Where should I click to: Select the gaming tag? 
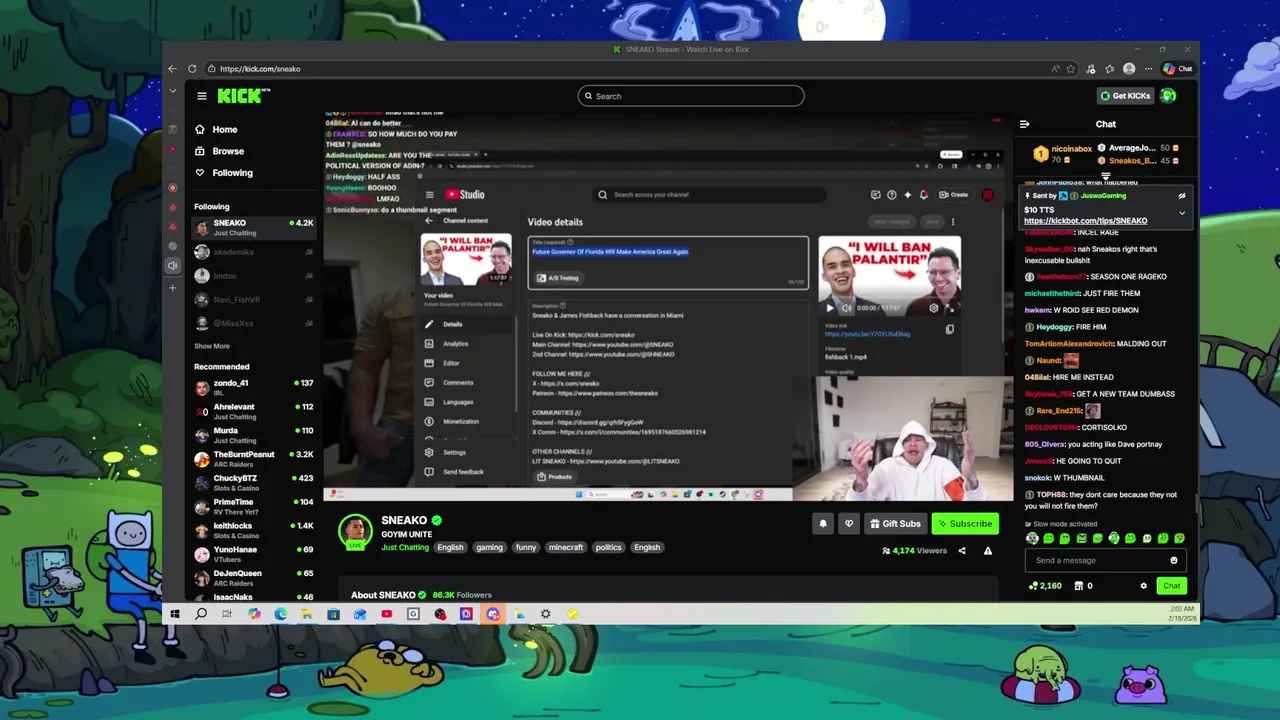point(489,547)
